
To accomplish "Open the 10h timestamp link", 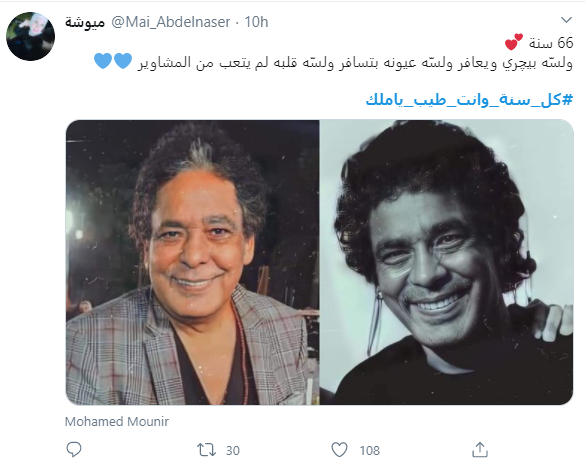I will (x=256, y=22).
